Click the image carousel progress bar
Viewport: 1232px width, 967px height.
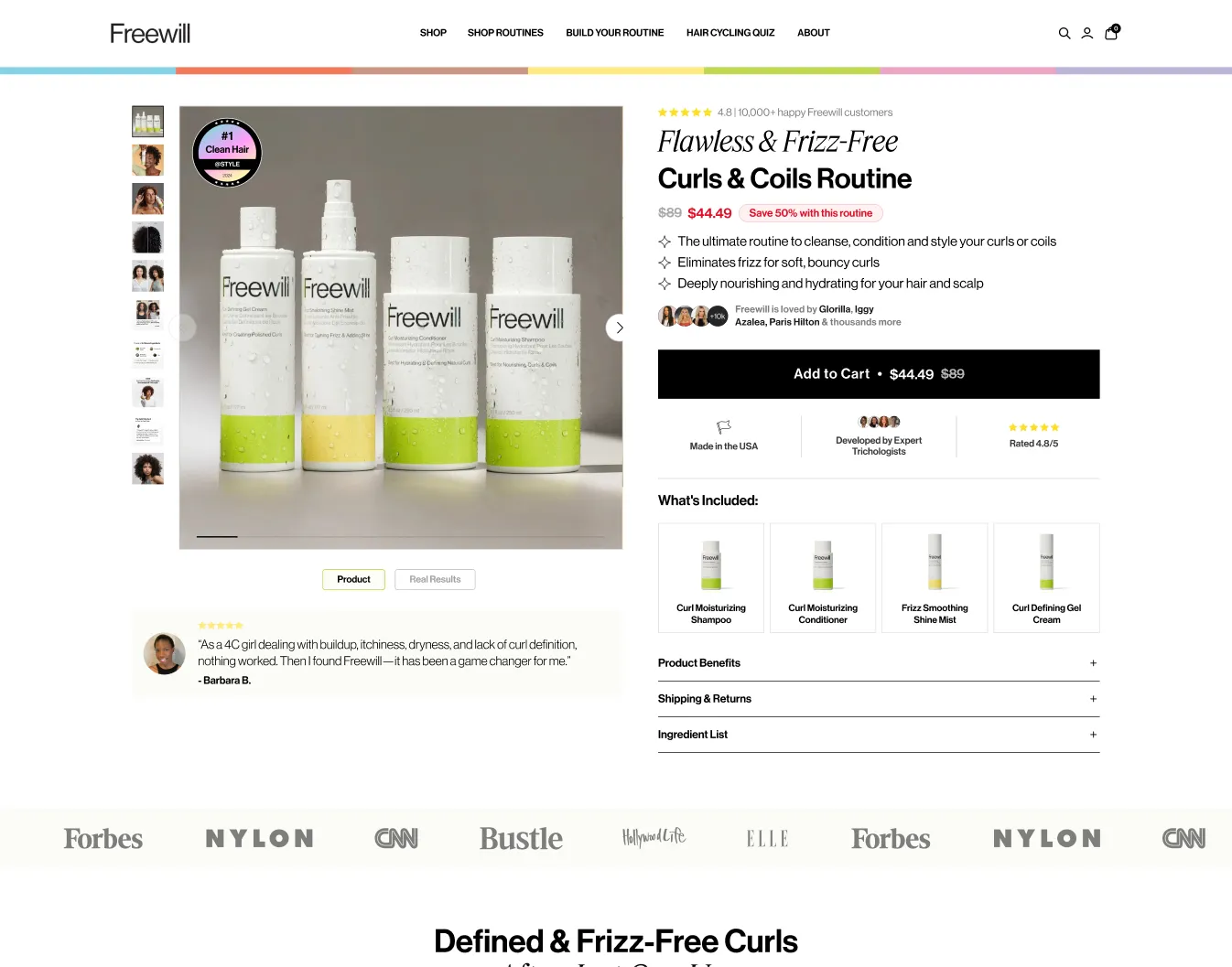click(x=401, y=536)
